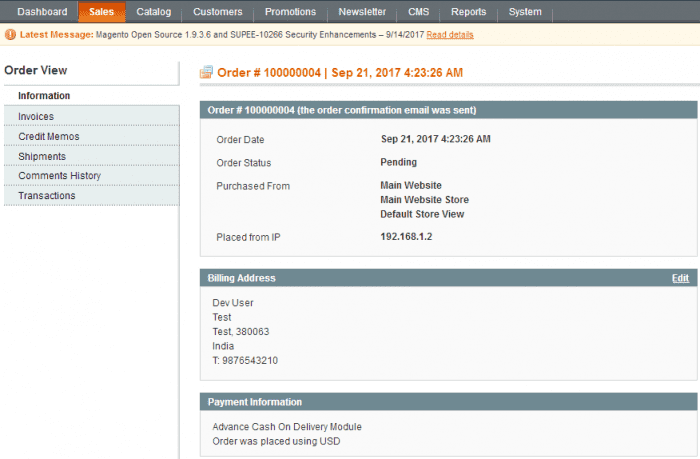Click the order icon beside the order title

207,73
